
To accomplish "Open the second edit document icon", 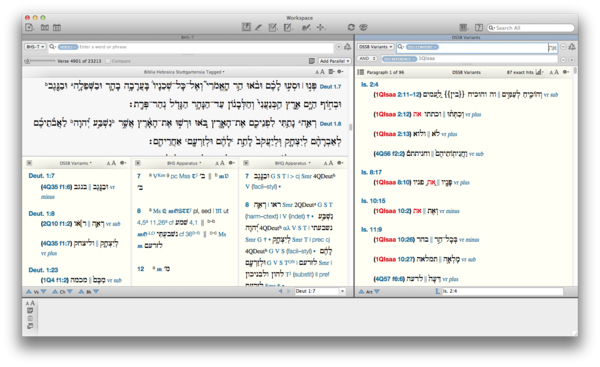I will (x=288, y=27).
